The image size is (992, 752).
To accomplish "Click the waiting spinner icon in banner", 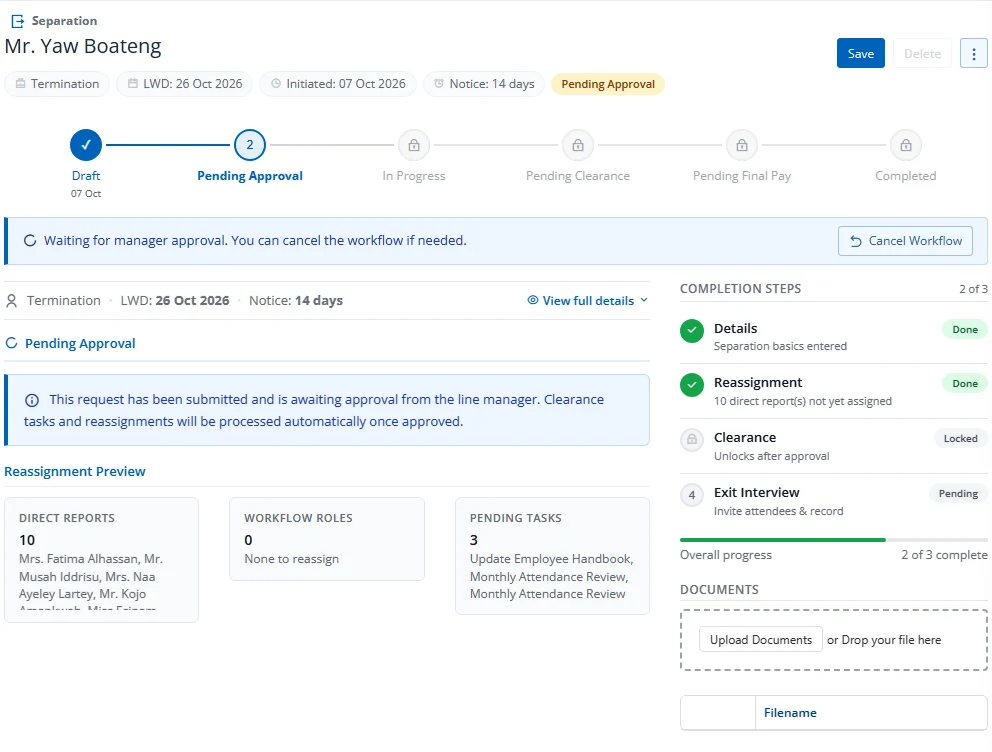I will pos(30,241).
